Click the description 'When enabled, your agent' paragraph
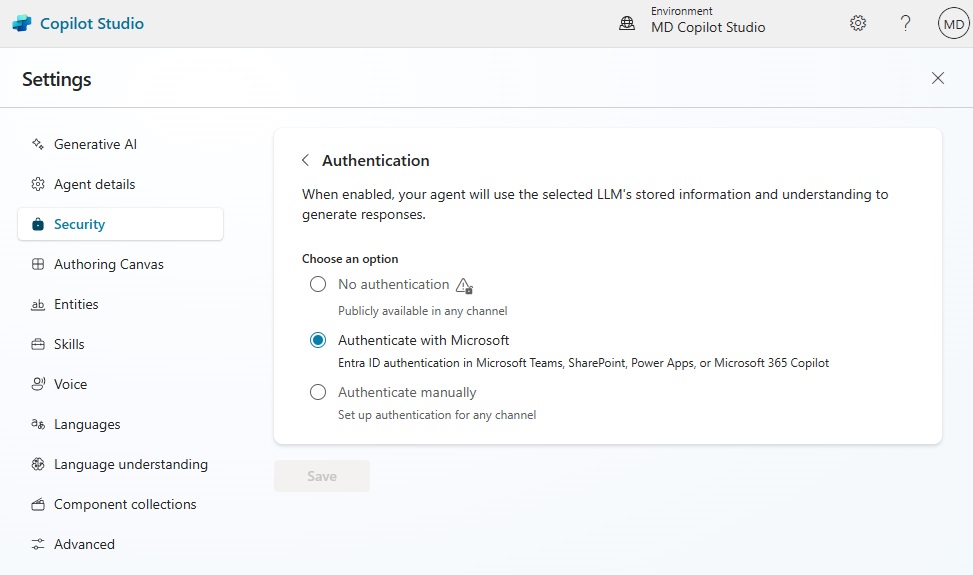This screenshot has width=973, height=575. tap(595, 204)
